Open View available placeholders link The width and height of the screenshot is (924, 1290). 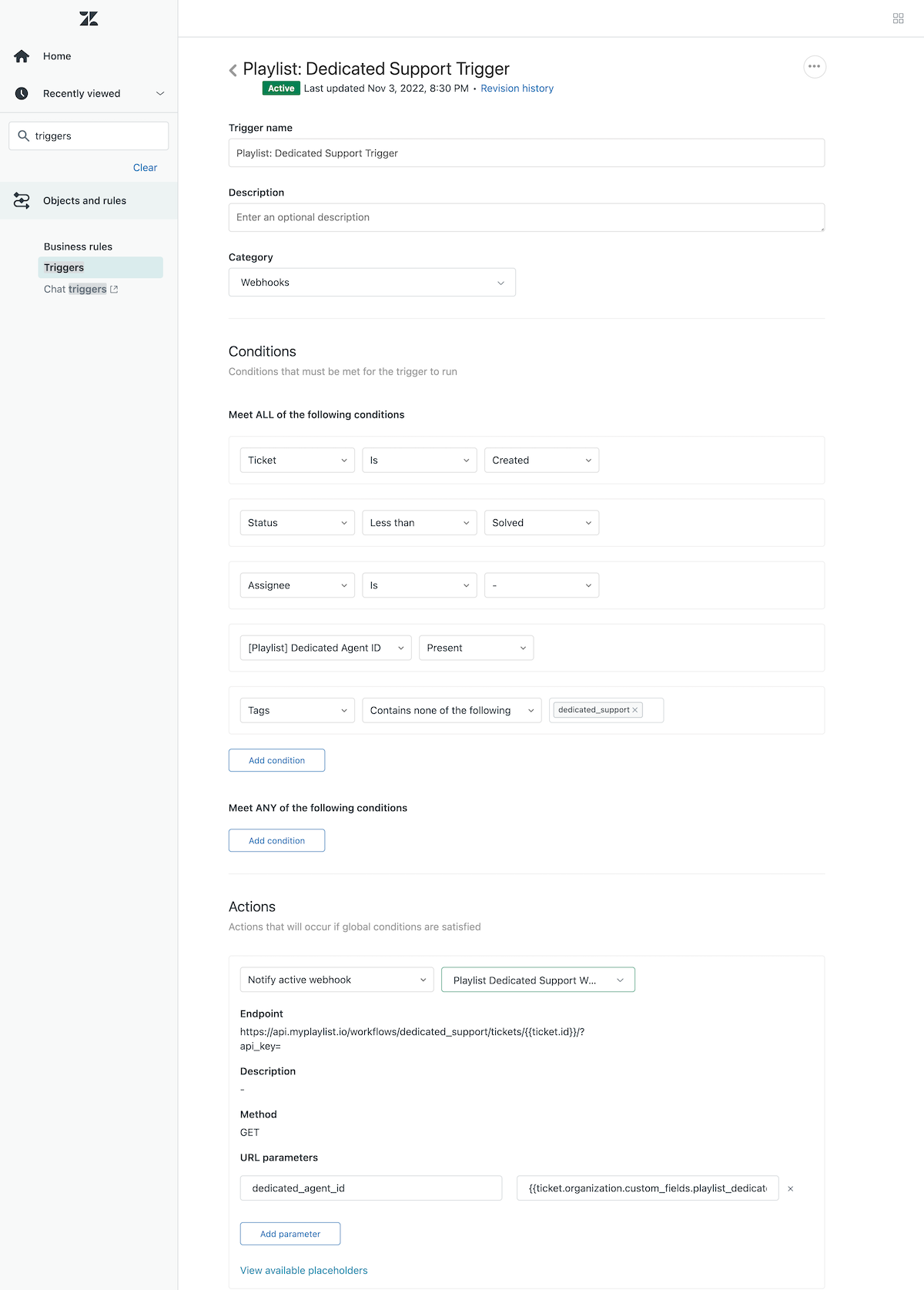(x=304, y=1271)
